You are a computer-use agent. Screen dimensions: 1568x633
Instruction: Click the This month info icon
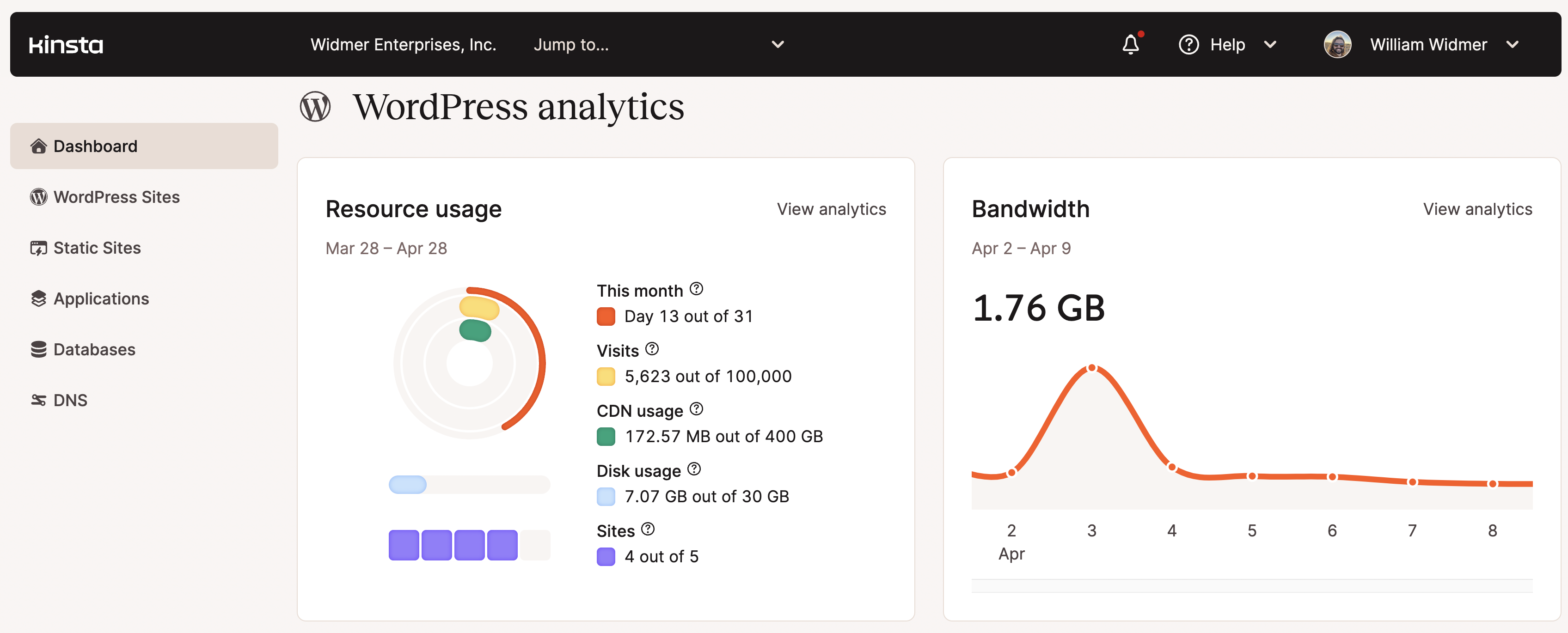[696, 288]
